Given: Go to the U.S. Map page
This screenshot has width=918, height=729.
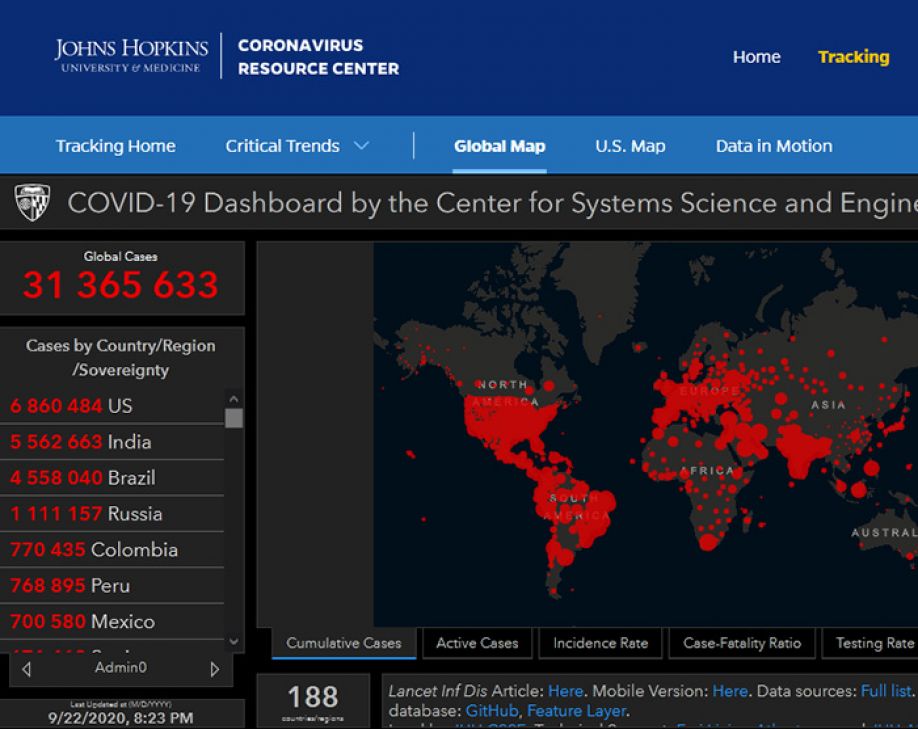Looking at the screenshot, I should tap(630, 146).
